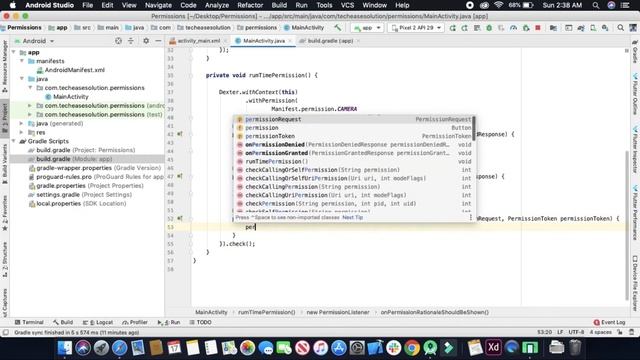Select onPermissionGranted completion suggestion
This screenshot has width=640, height=360.
354,153
